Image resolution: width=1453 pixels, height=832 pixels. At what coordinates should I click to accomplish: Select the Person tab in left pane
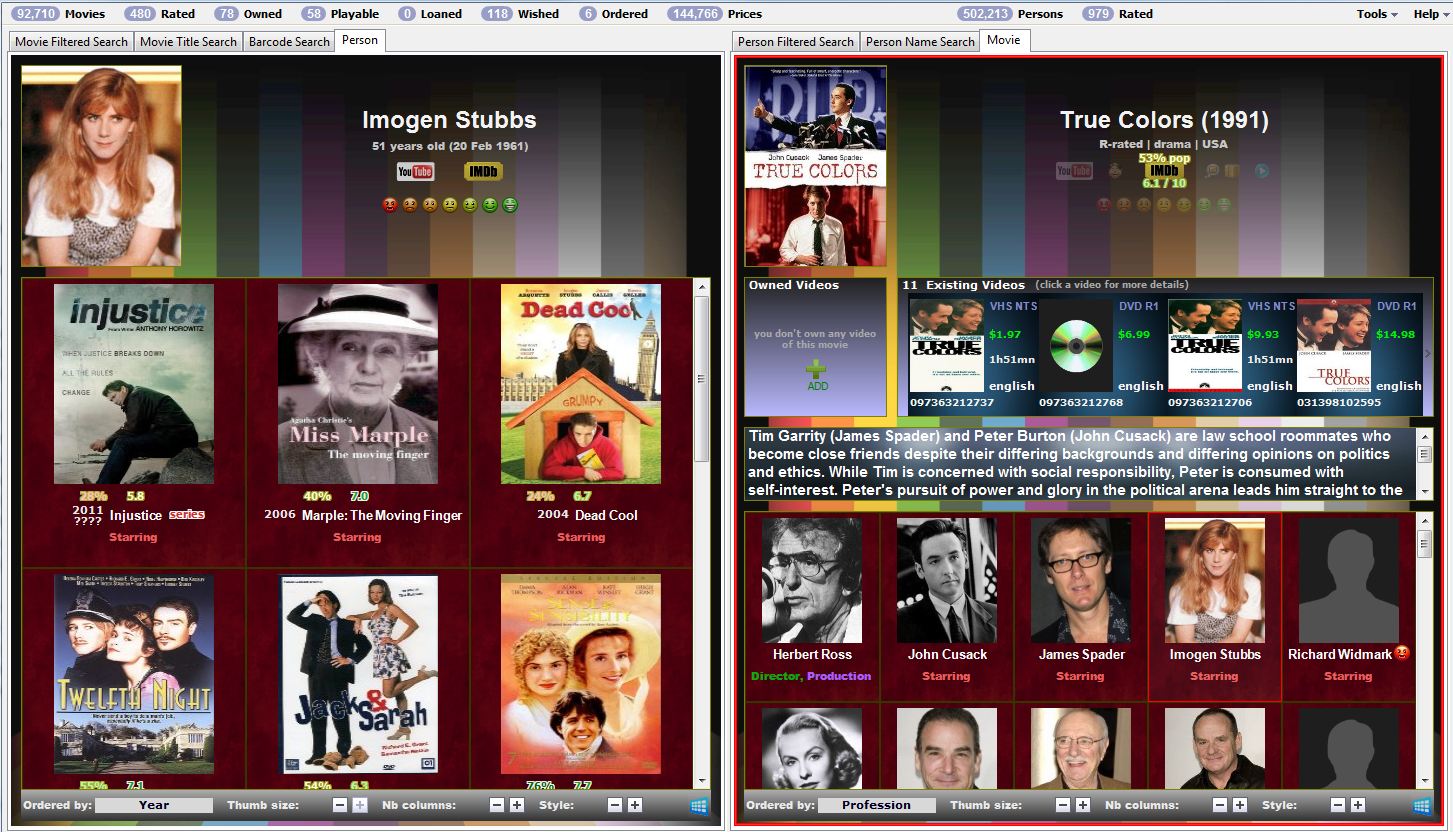(x=359, y=40)
